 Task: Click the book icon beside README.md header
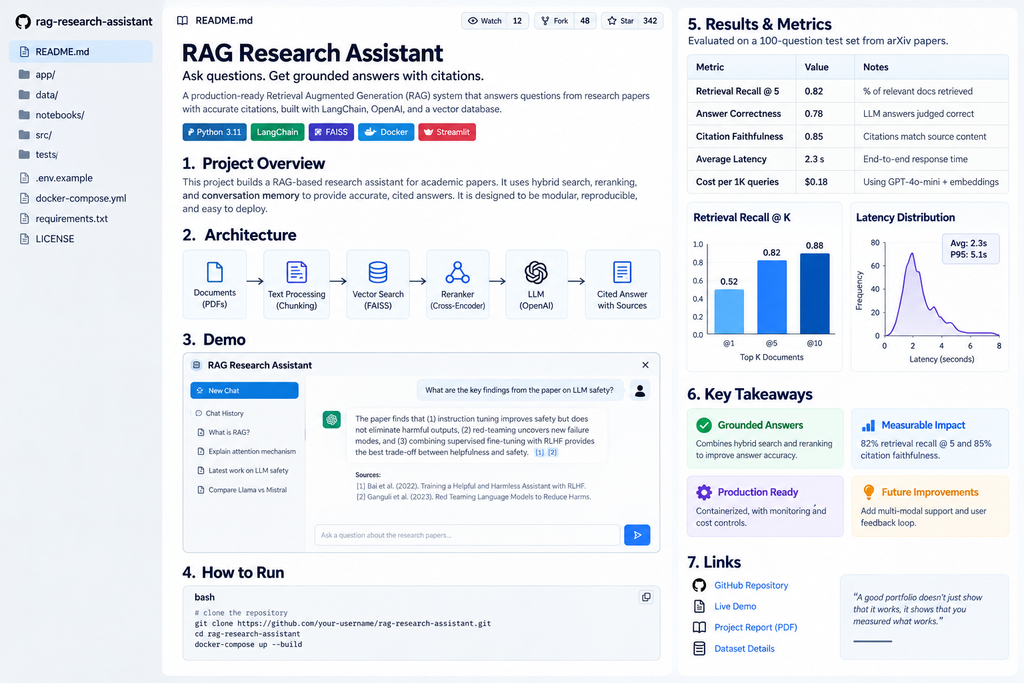click(x=182, y=21)
